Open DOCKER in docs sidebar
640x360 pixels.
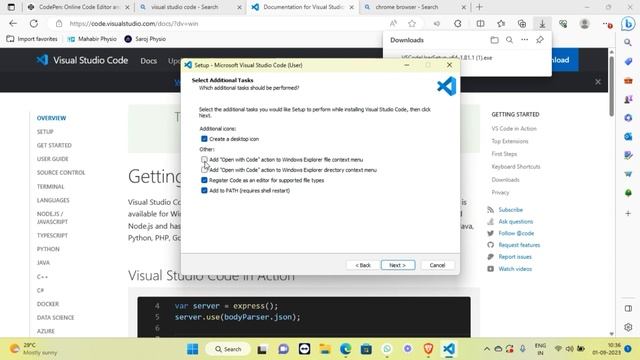pyautogui.click(x=48, y=304)
